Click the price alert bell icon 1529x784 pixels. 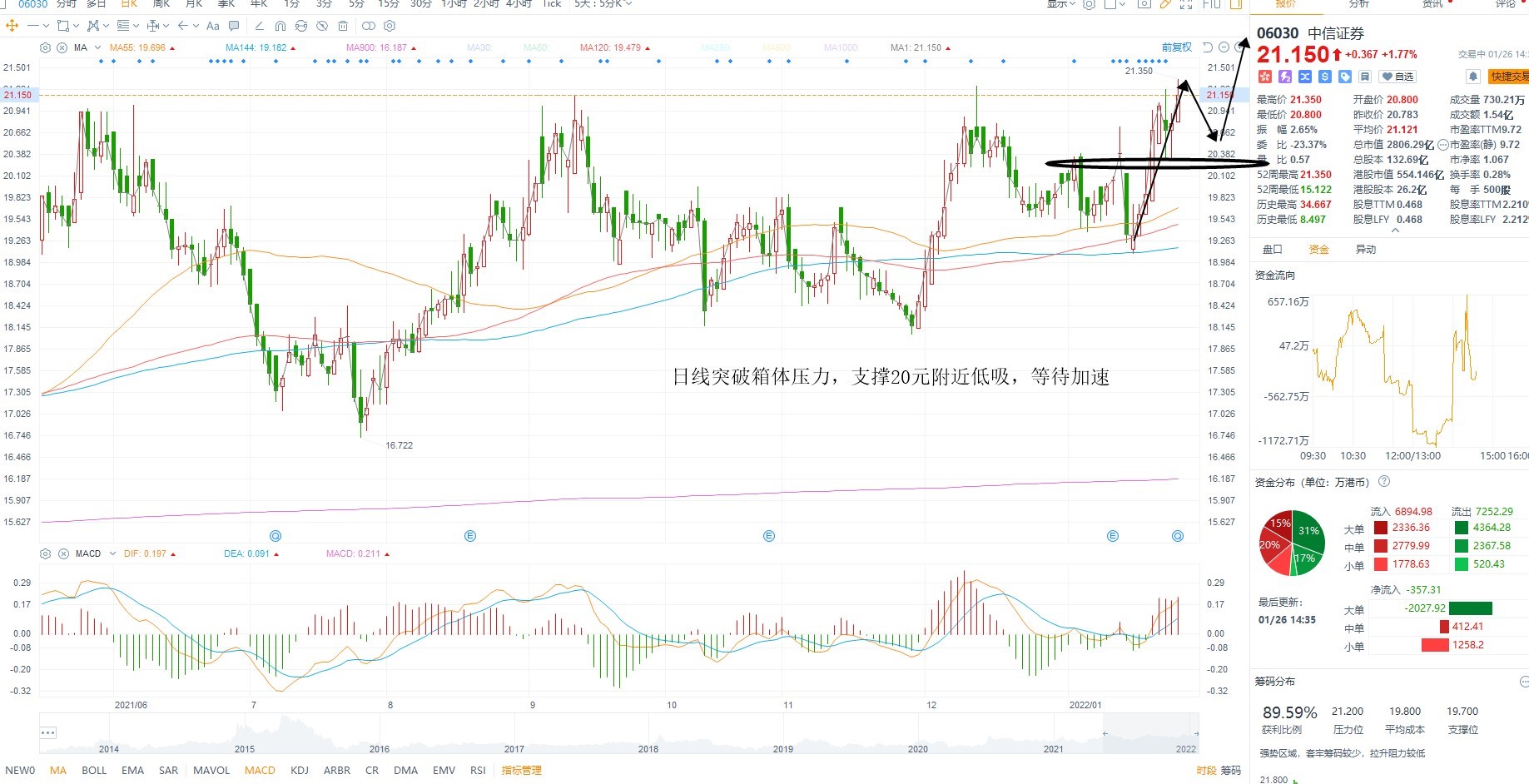pos(1472,77)
